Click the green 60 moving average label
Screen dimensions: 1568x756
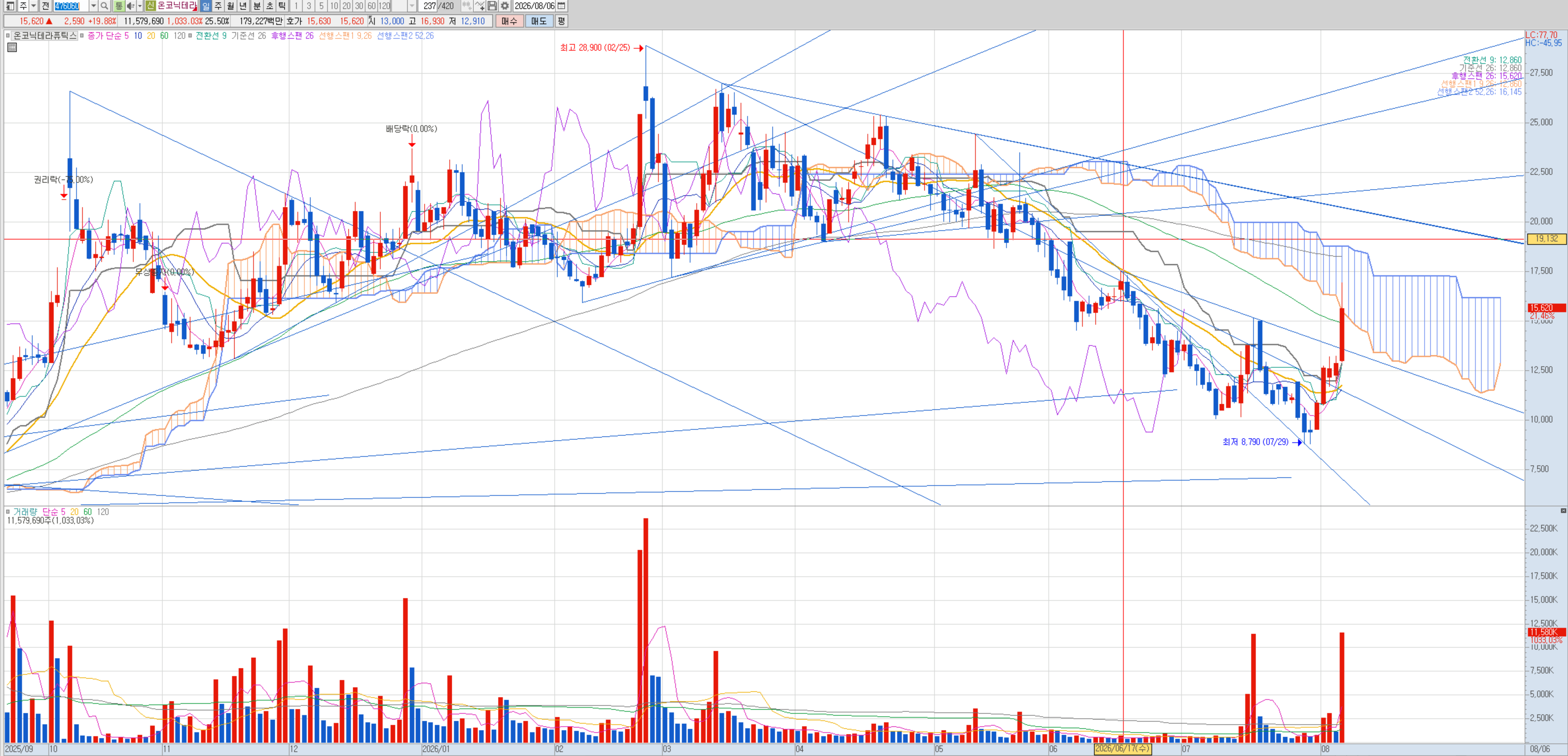164,36
